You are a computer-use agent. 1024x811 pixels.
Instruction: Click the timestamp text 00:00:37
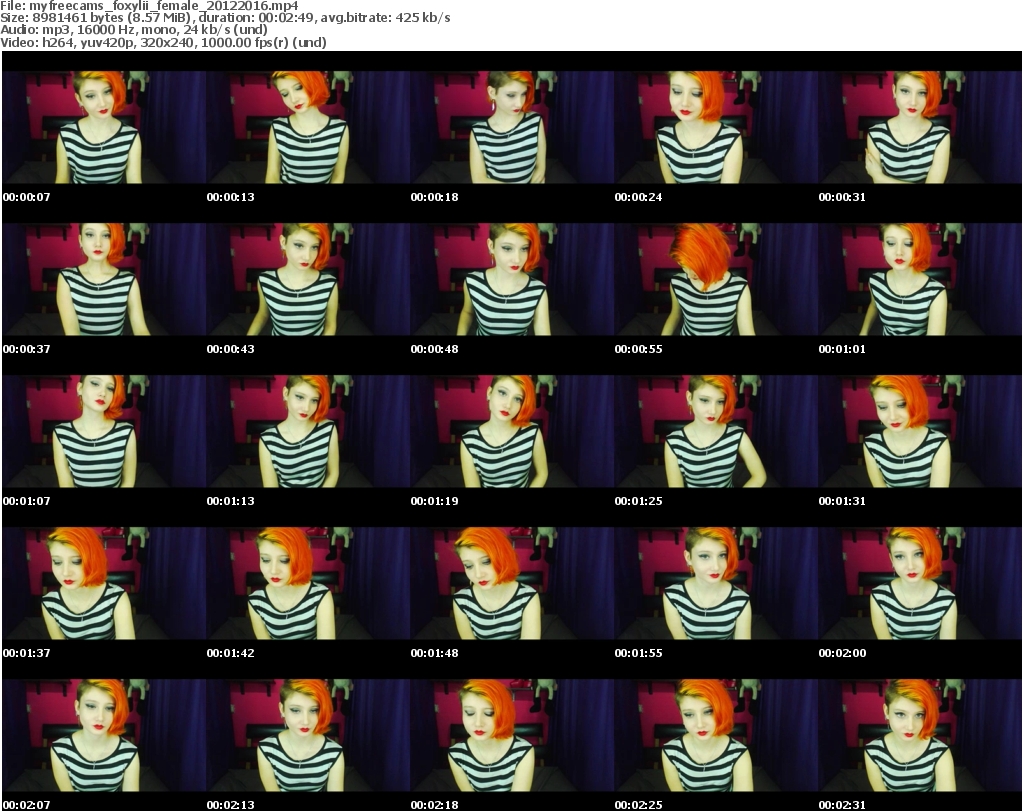pos(27,349)
